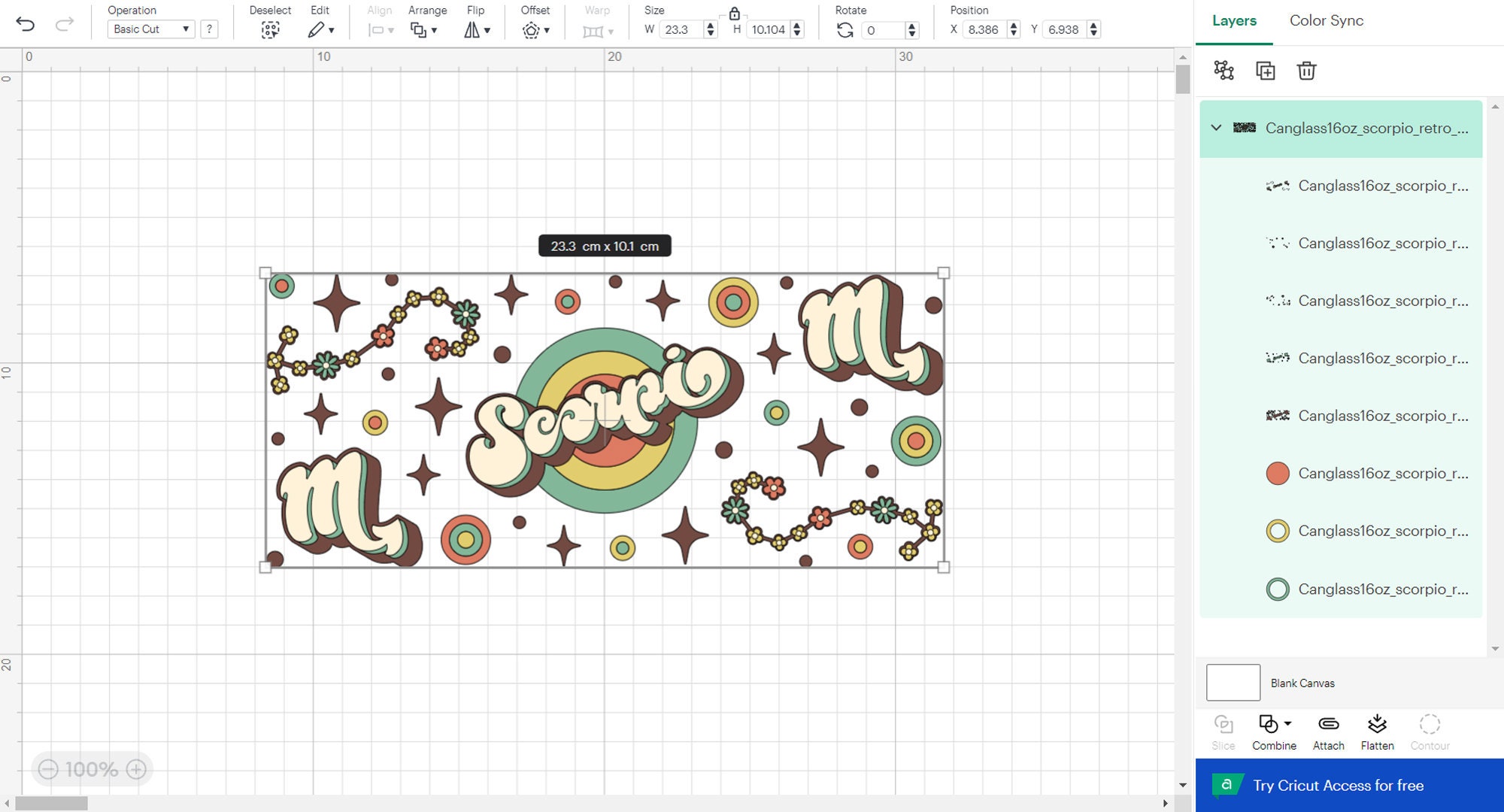Switch to the Color Sync tab

tap(1326, 20)
